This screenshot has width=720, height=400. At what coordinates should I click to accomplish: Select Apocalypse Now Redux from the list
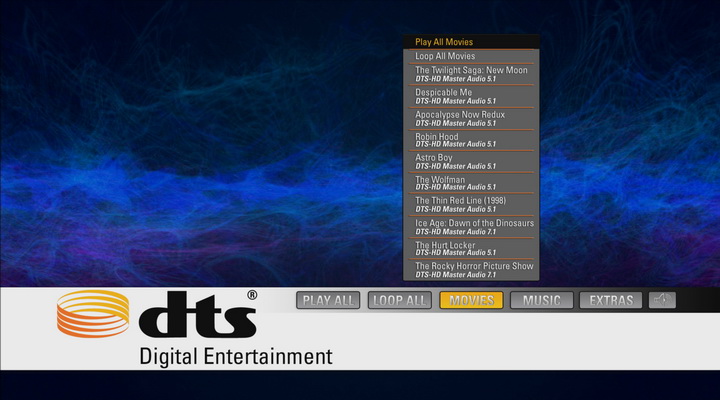point(471,118)
